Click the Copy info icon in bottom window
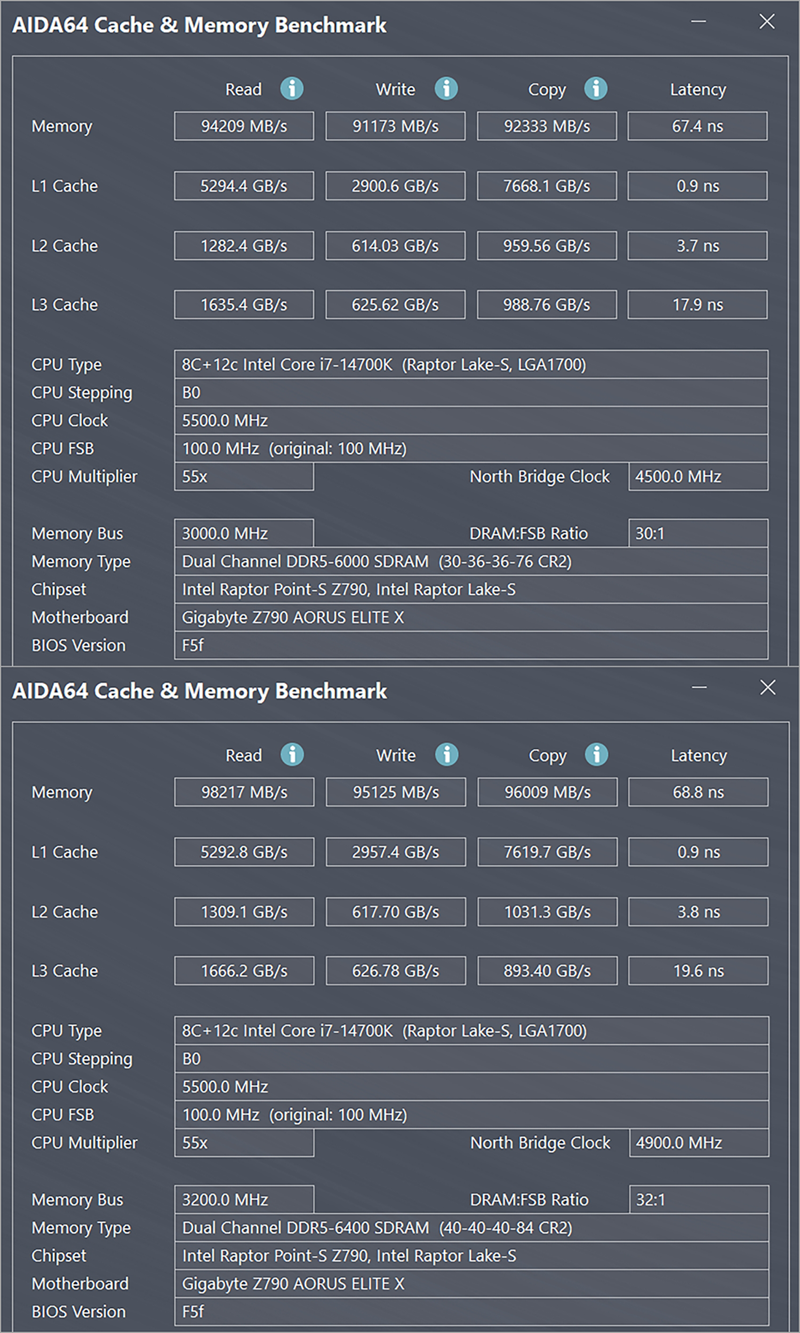 point(596,754)
